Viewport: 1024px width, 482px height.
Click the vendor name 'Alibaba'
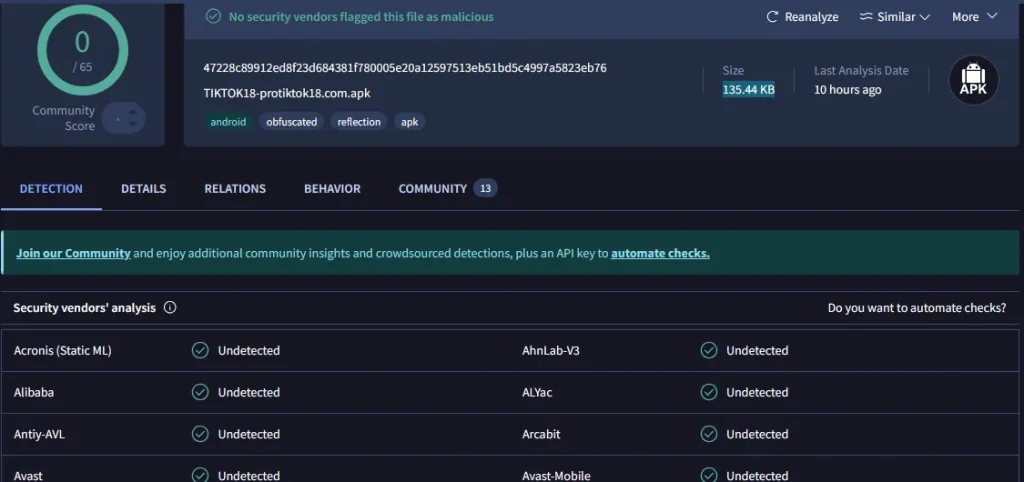(33, 393)
